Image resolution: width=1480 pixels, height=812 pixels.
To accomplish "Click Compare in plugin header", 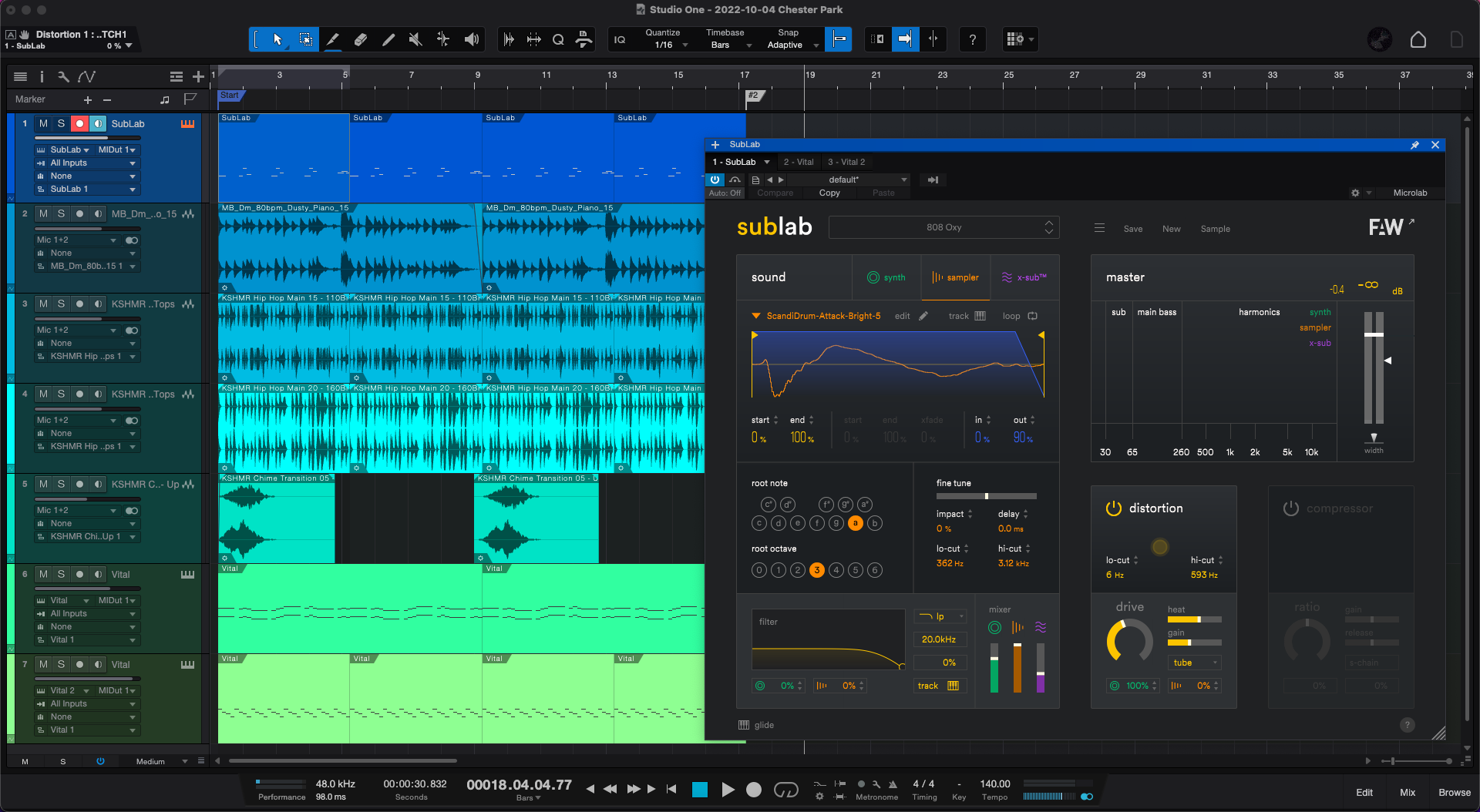I will (x=775, y=193).
